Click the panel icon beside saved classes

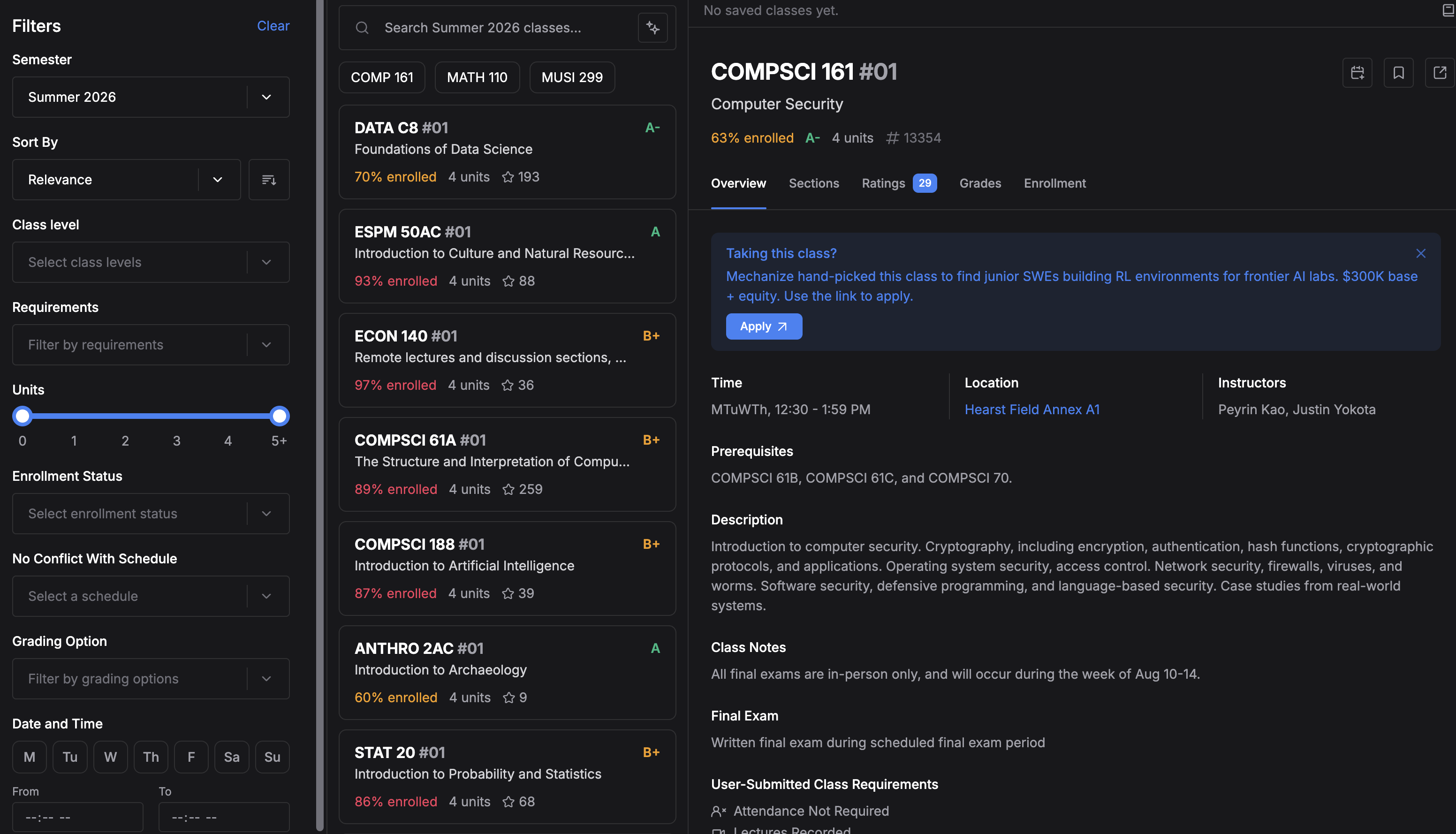point(1448,10)
